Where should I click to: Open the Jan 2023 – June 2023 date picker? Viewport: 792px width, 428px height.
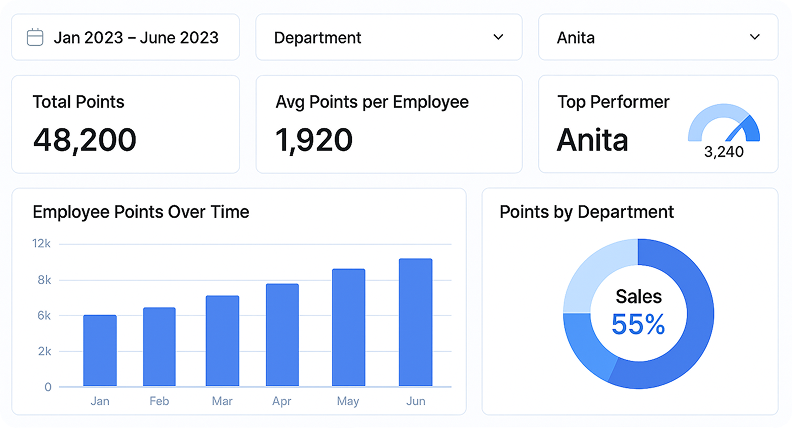click(x=125, y=38)
